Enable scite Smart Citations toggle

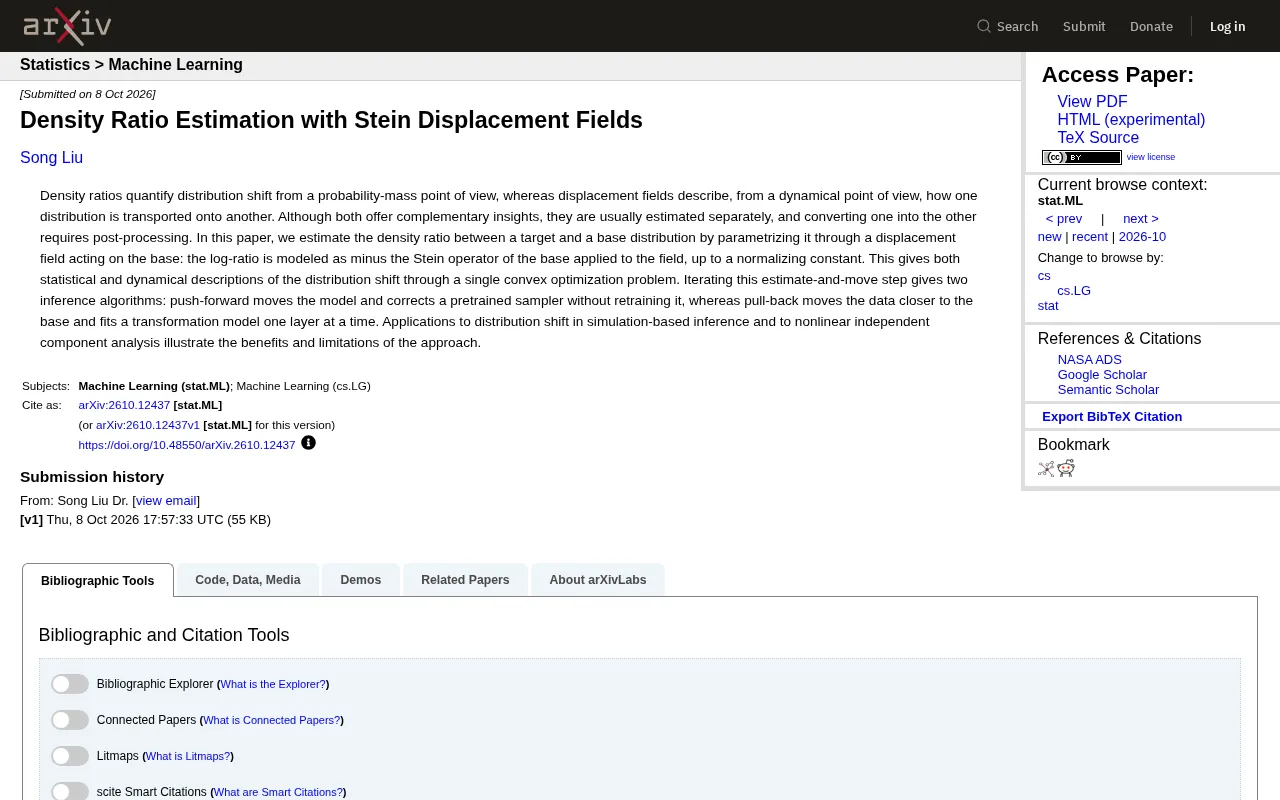tap(70, 792)
